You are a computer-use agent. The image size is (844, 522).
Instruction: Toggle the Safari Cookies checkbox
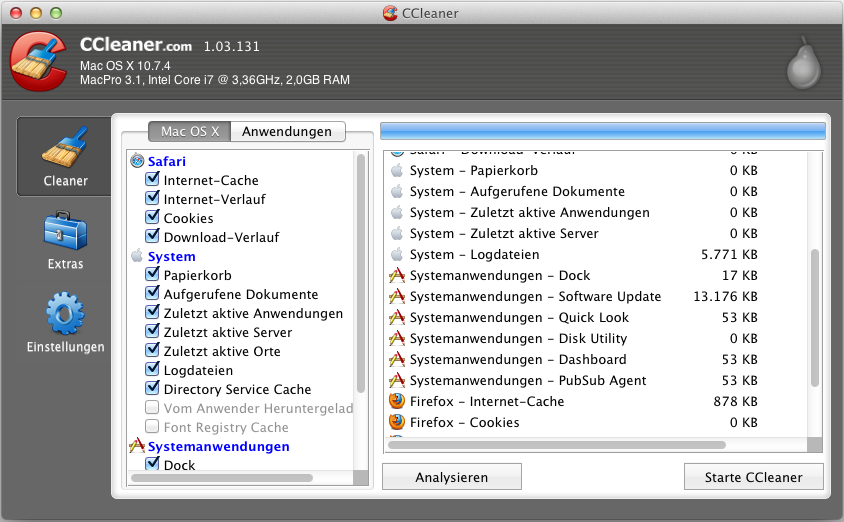click(x=152, y=217)
